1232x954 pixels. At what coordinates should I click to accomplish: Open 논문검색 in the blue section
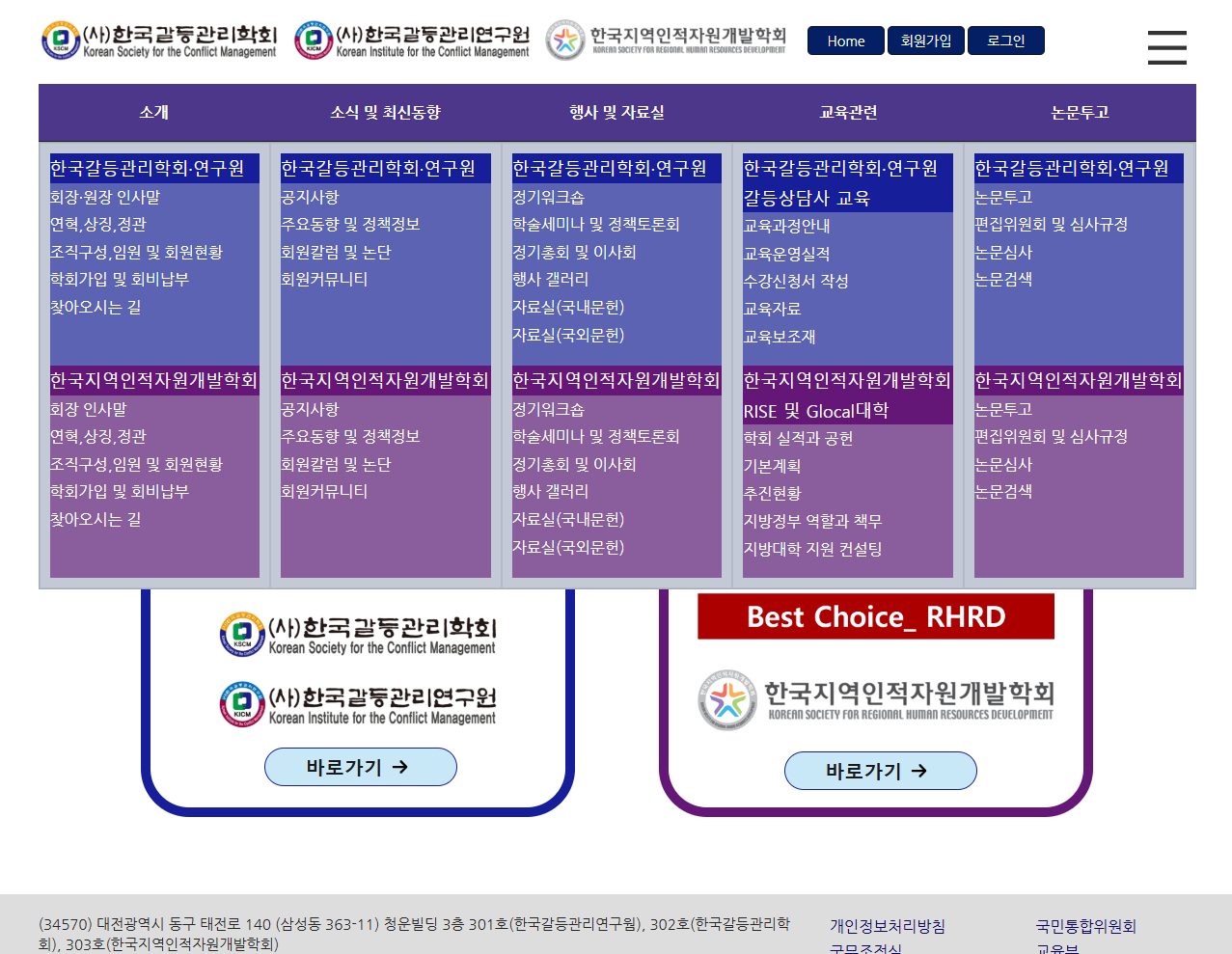[1003, 279]
